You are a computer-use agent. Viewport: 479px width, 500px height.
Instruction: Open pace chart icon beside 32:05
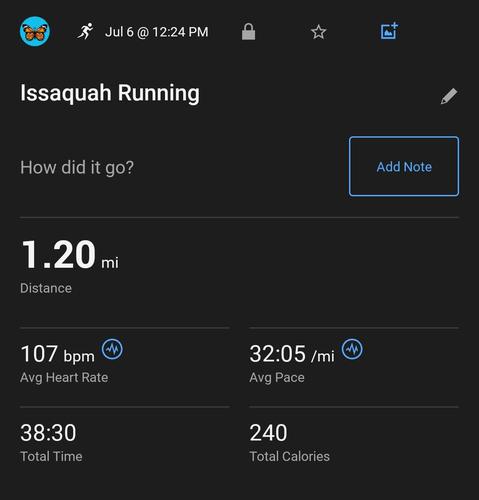tap(352, 349)
